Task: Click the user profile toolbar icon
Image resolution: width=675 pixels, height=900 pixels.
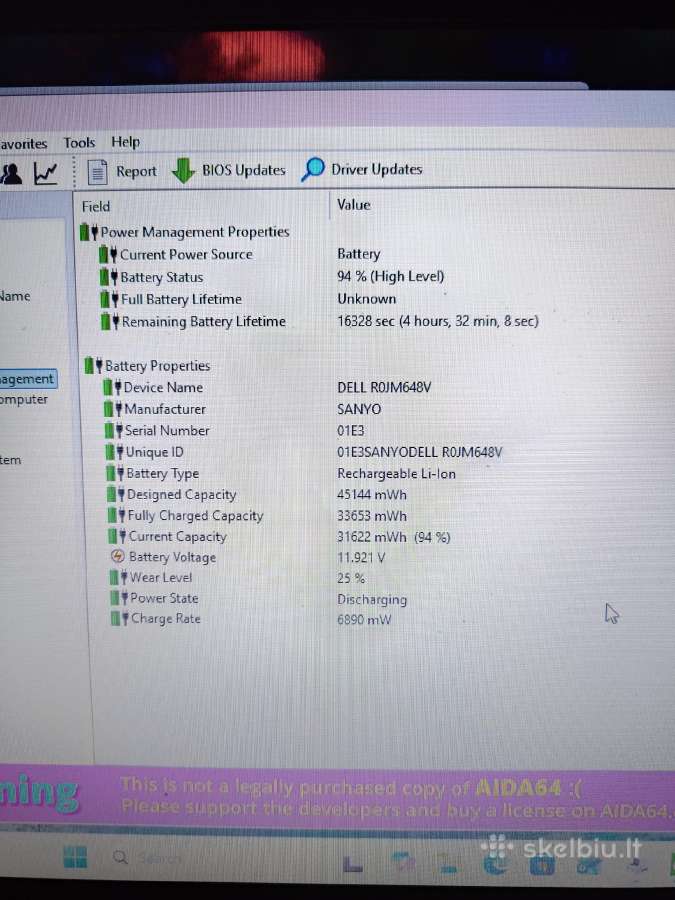Action: click(11, 173)
